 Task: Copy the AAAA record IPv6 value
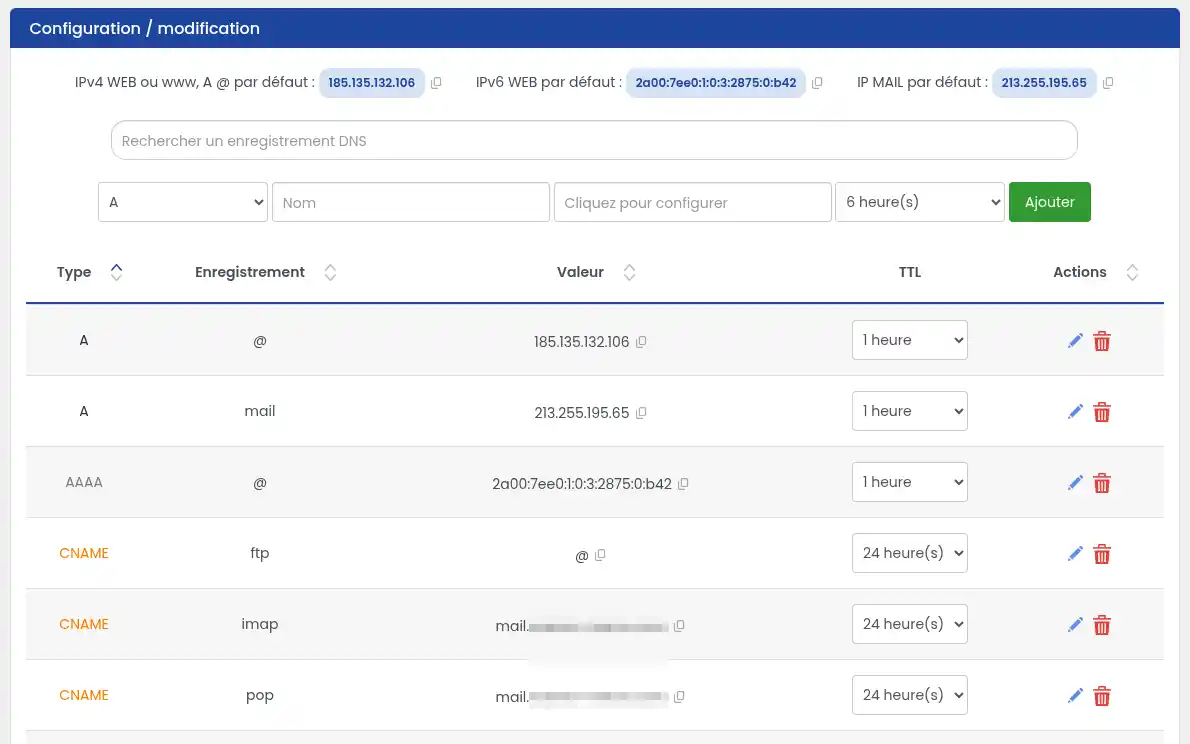tap(683, 484)
